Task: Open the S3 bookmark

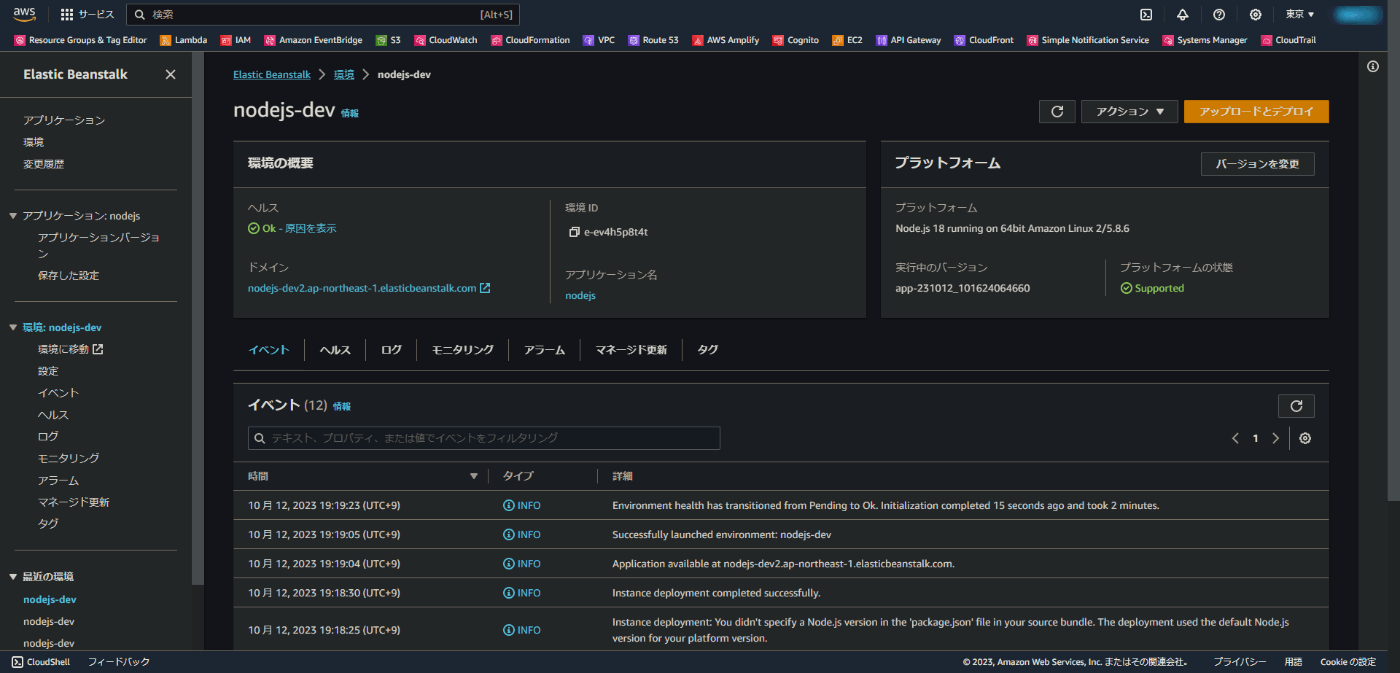Action: click(388, 40)
